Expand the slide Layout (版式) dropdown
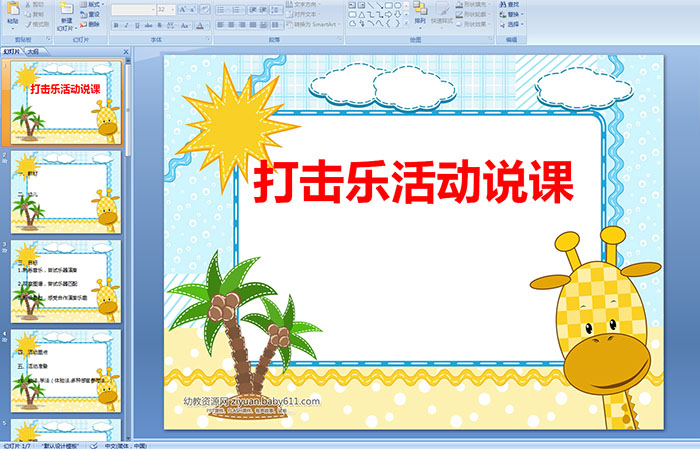Image resolution: width=700 pixels, height=449 pixels. [89, 4]
